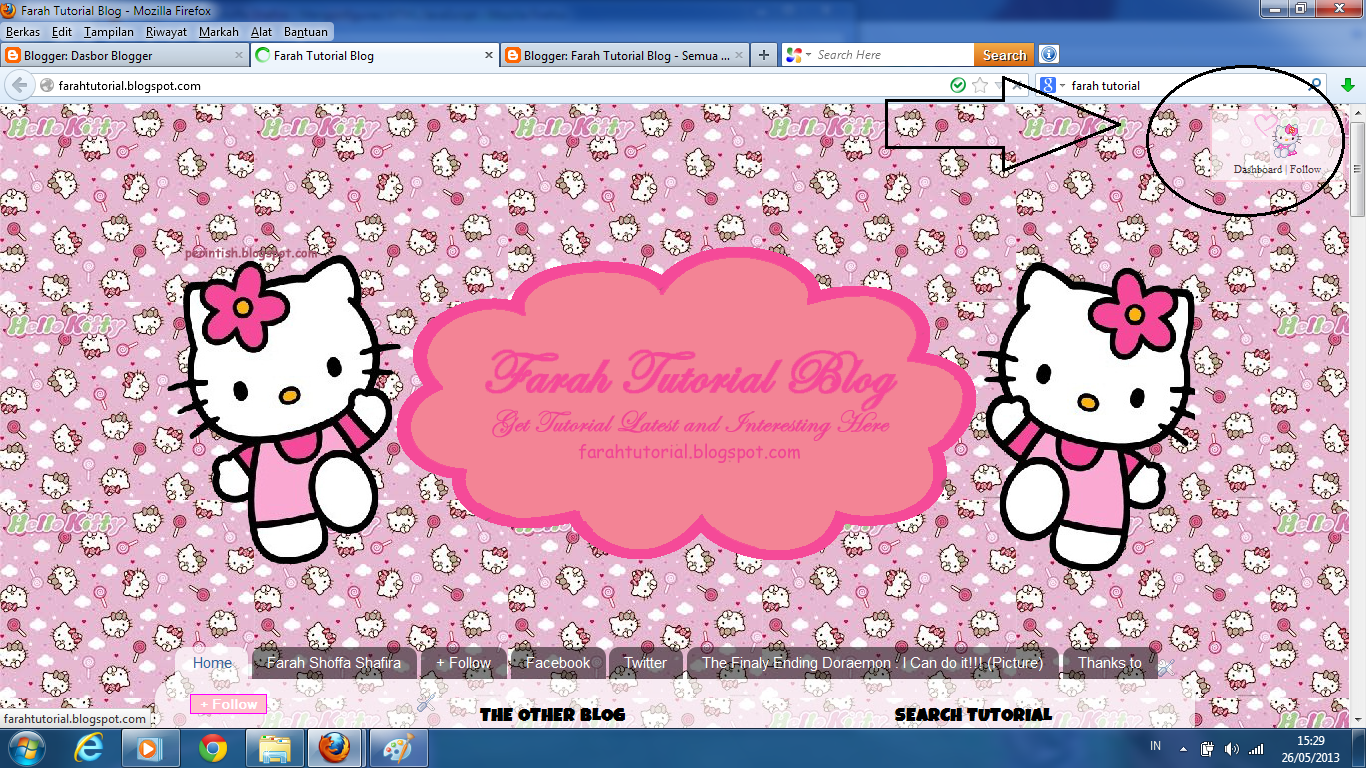Click the orange Search button
The image size is (1366, 768).
click(x=1003, y=55)
